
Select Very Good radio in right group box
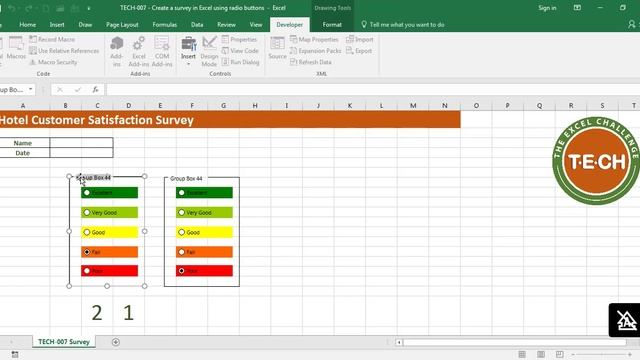coord(182,212)
